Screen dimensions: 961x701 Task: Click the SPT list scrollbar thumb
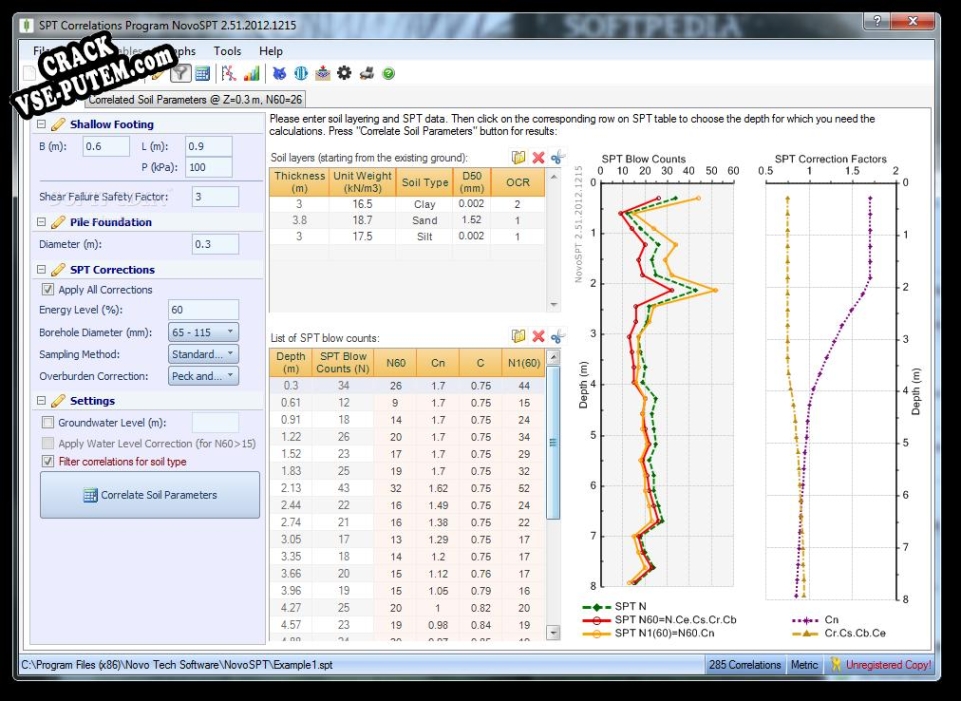tap(553, 442)
